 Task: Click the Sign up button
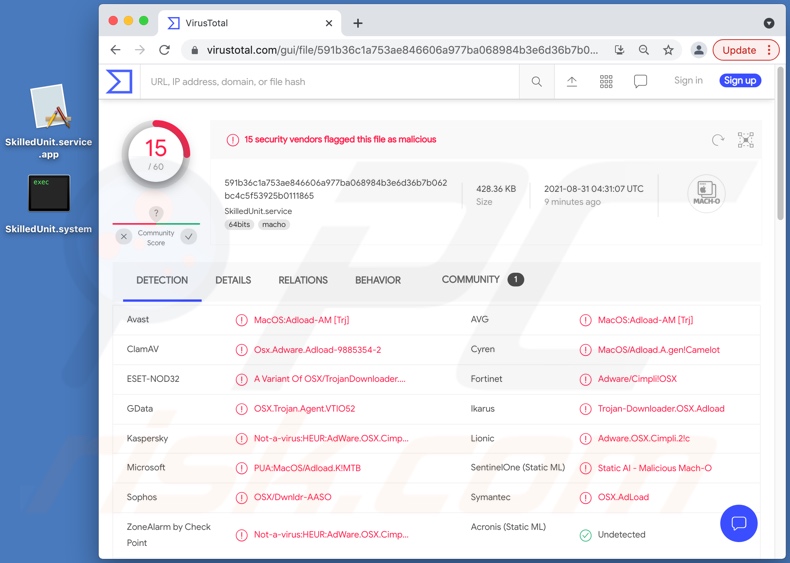pyautogui.click(x=740, y=81)
